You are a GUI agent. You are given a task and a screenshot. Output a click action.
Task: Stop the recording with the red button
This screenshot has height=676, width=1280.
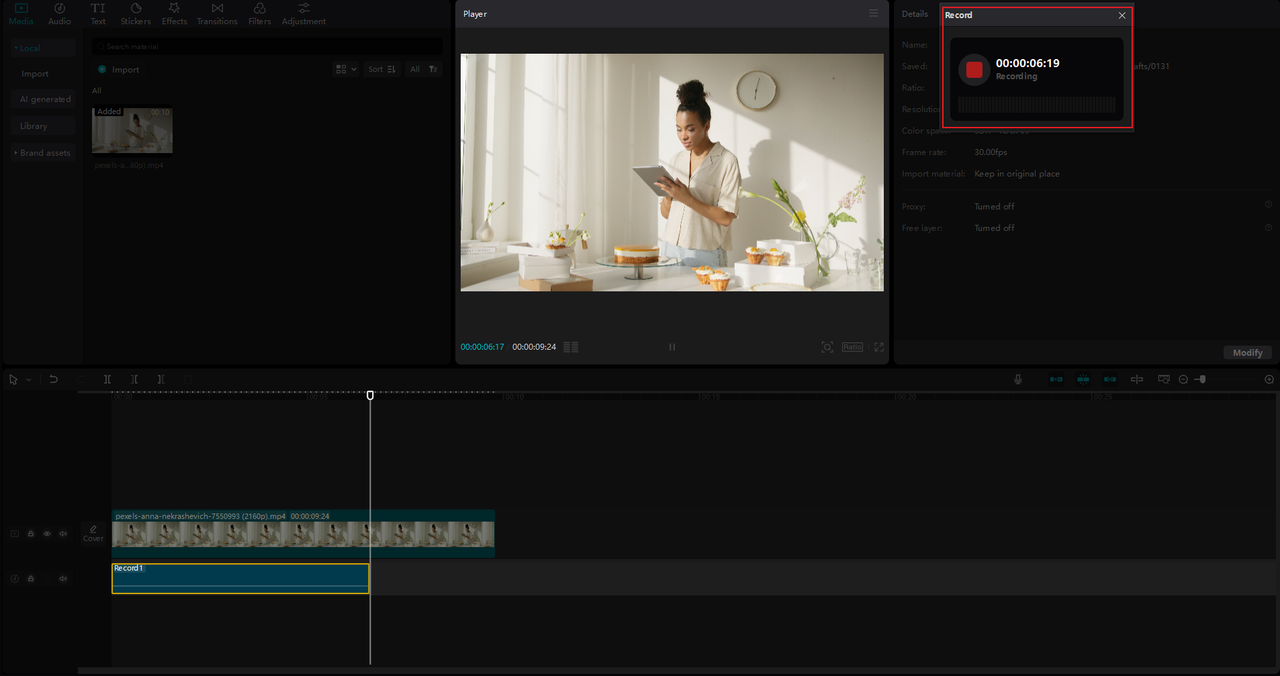coord(974,69)
